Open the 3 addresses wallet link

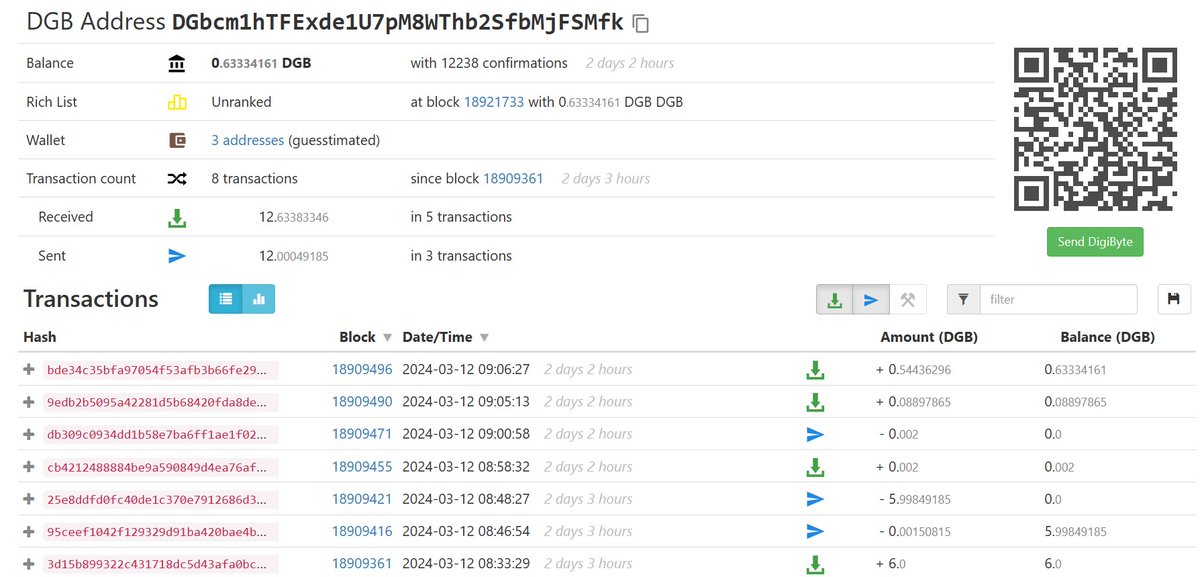coord(248,140)
